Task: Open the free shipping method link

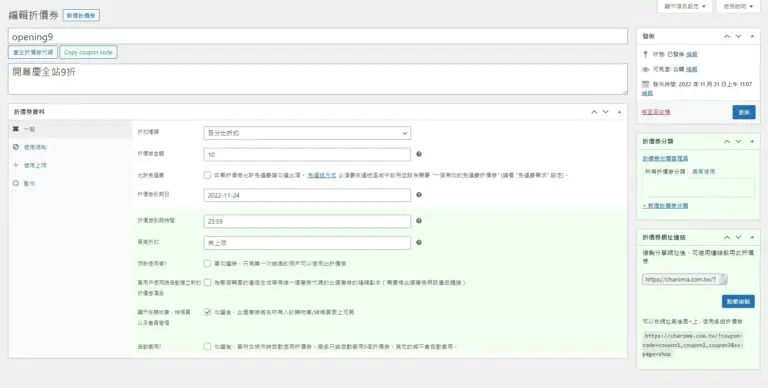Action: [x=322, y=175]
